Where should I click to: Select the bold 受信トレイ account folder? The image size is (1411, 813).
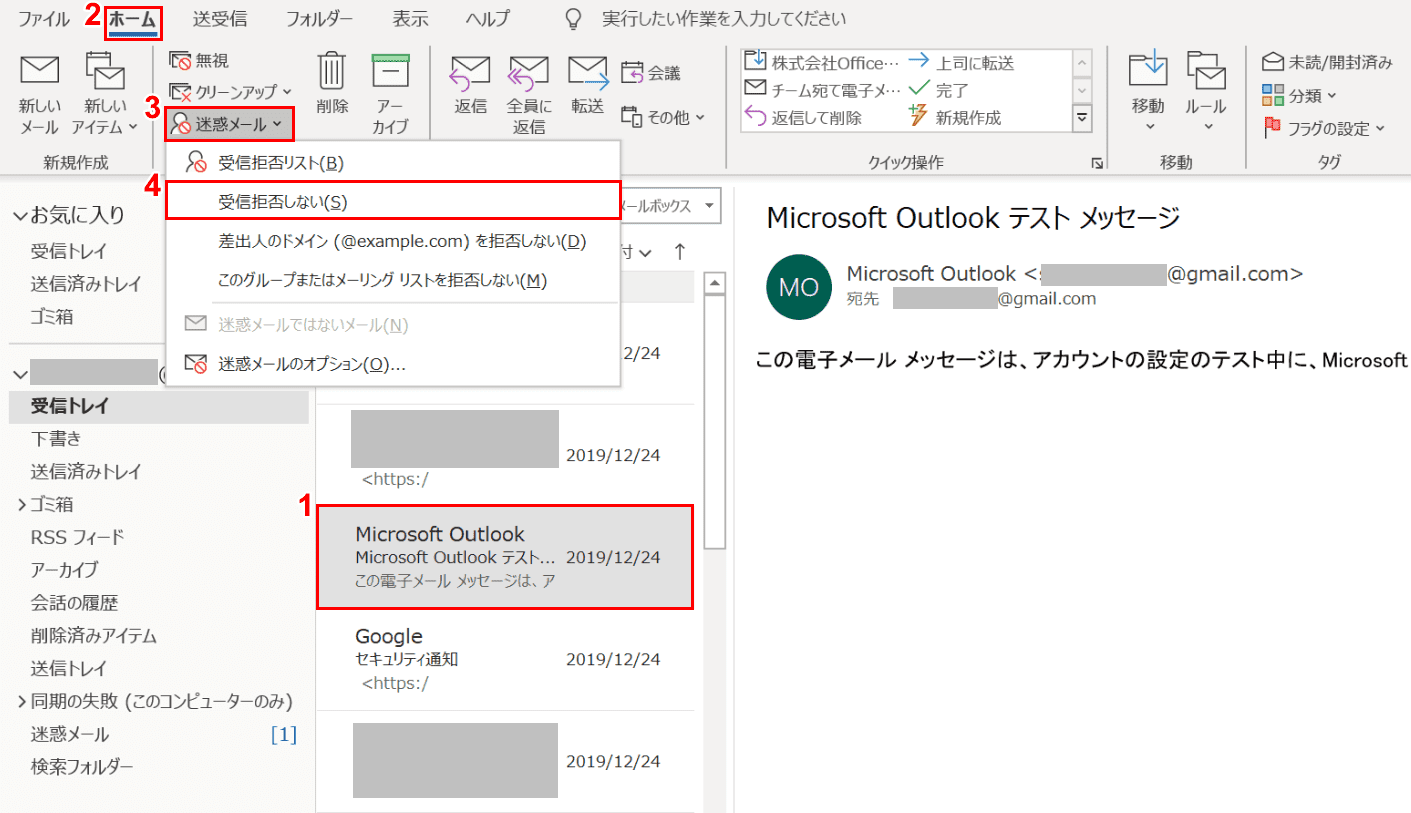point(159,406)
